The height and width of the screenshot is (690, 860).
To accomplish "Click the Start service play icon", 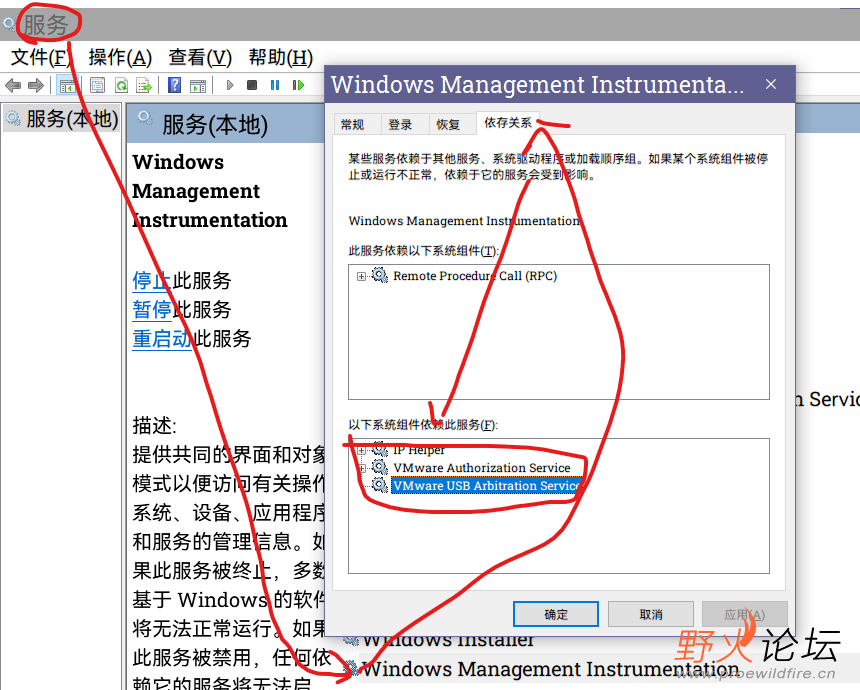I will pyautogui.click(x=230, y=85).
